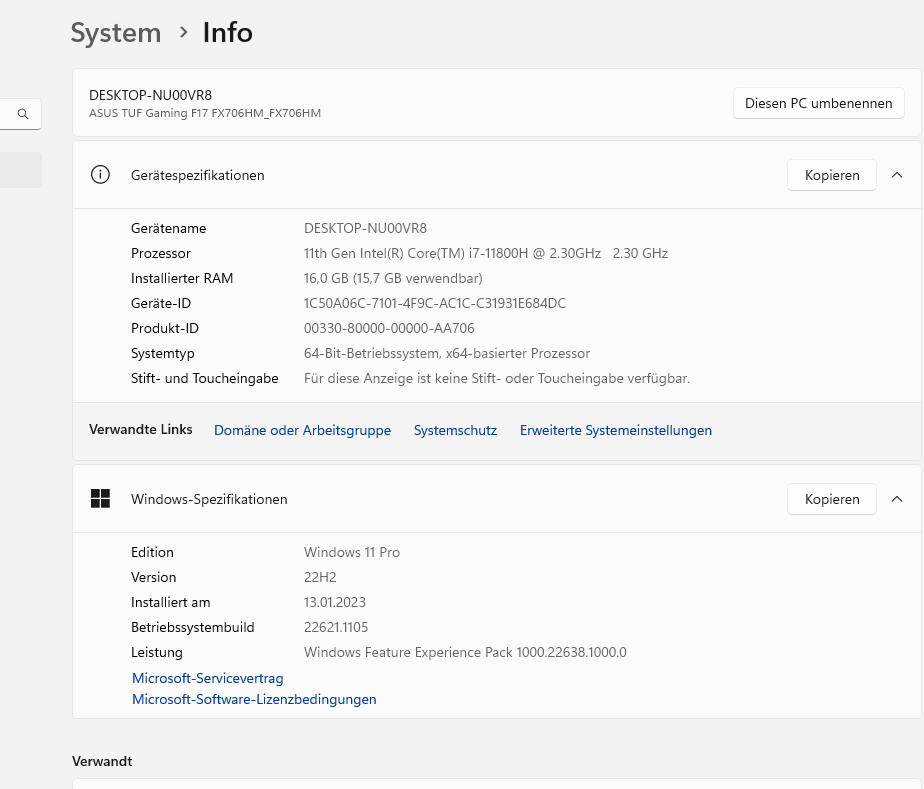Open the Domäne oder Arbeitsgruppe link
The height and width of the screenshot is (789, 924).
tap(302, 430)
